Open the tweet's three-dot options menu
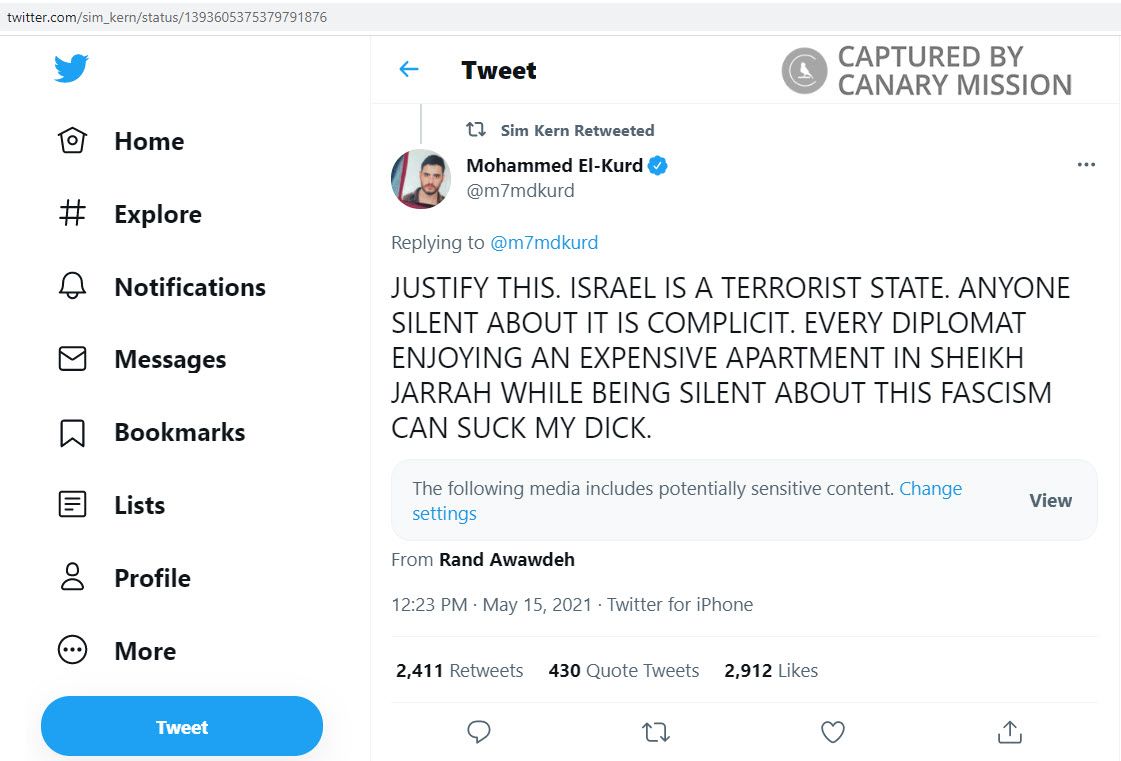1121x761 pixels. tap(1086, 164)
